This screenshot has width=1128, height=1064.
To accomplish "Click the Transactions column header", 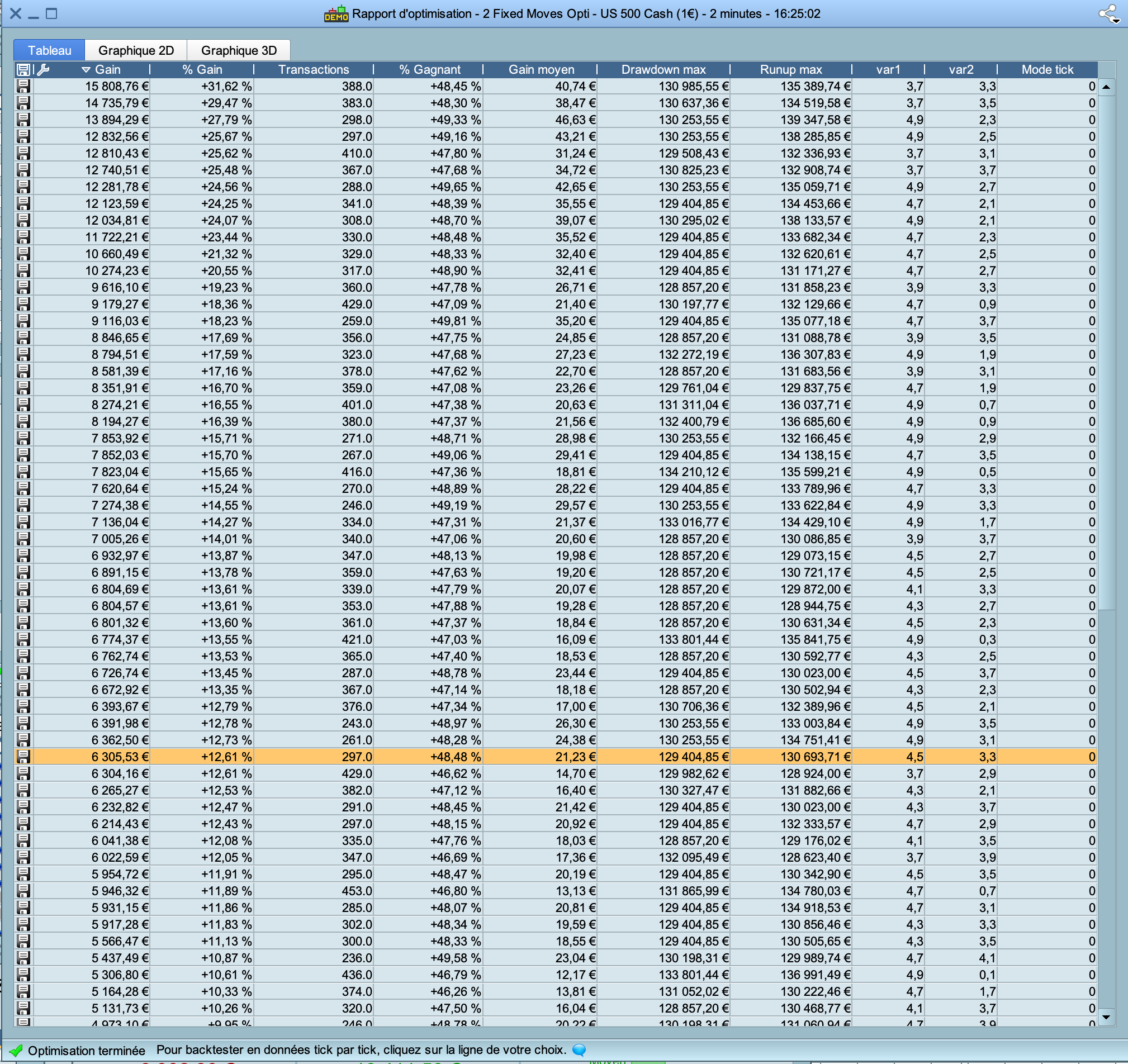I will [313, 70].
